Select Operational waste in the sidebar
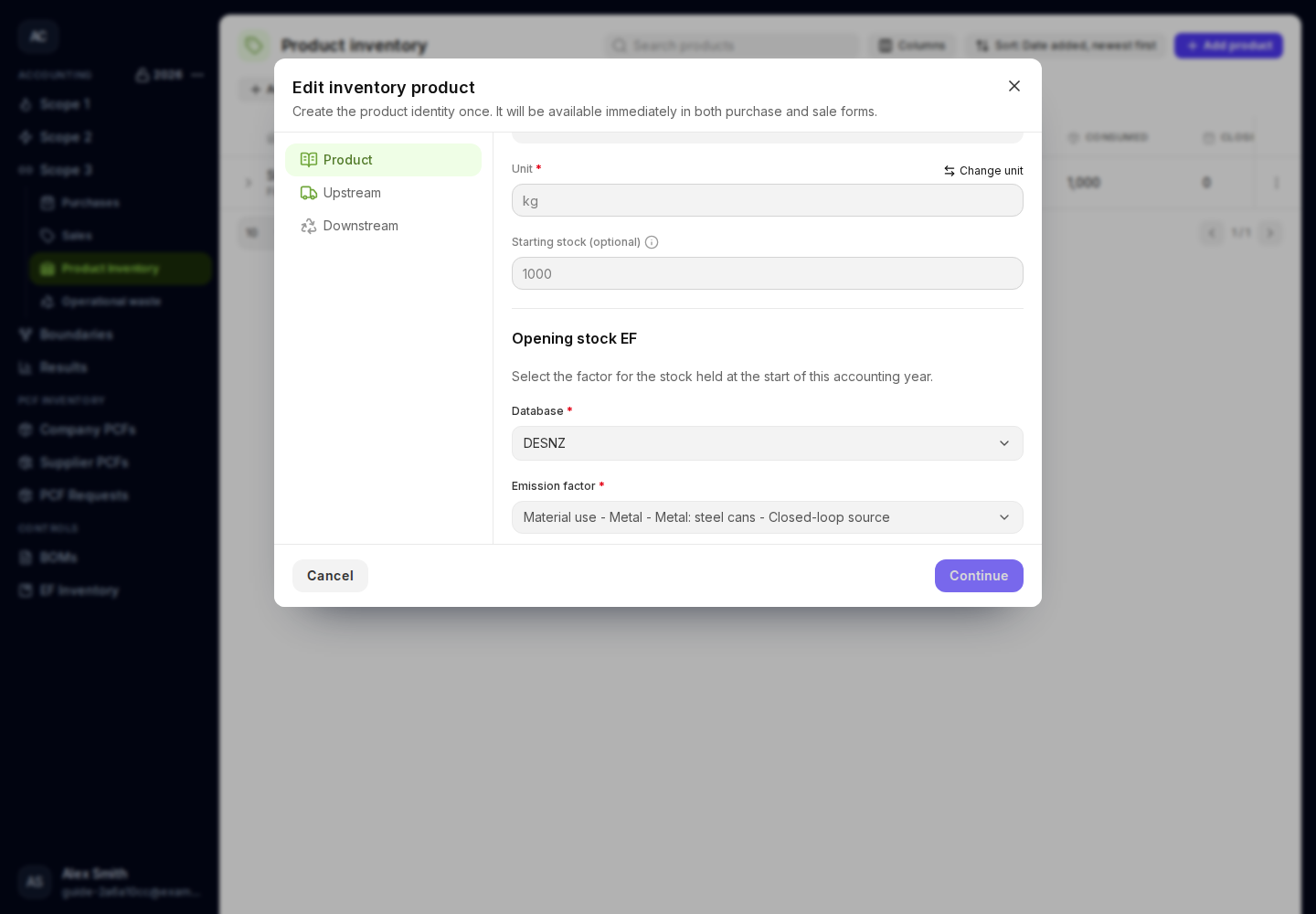The height and width of the screenshot is (914, 1316). point(121,302)
